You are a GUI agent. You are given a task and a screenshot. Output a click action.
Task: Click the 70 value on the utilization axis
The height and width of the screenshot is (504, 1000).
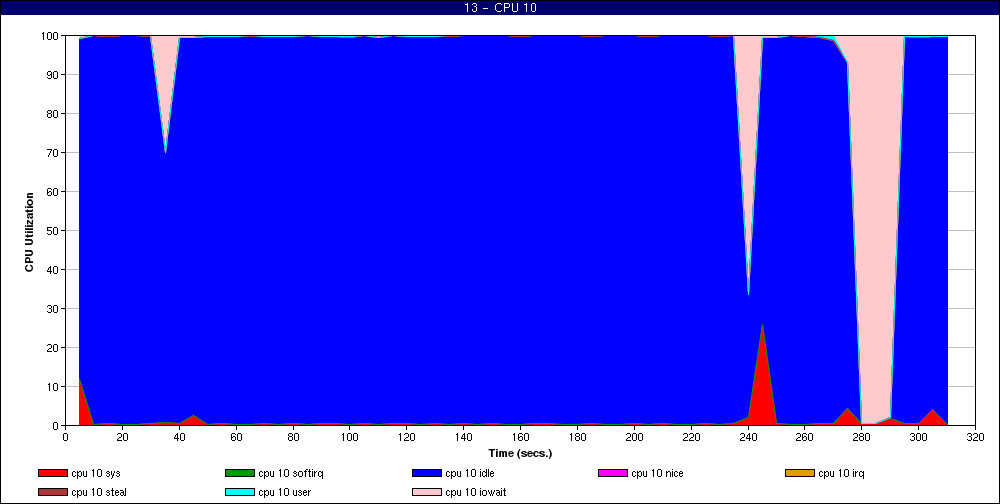tap(54, 152)
